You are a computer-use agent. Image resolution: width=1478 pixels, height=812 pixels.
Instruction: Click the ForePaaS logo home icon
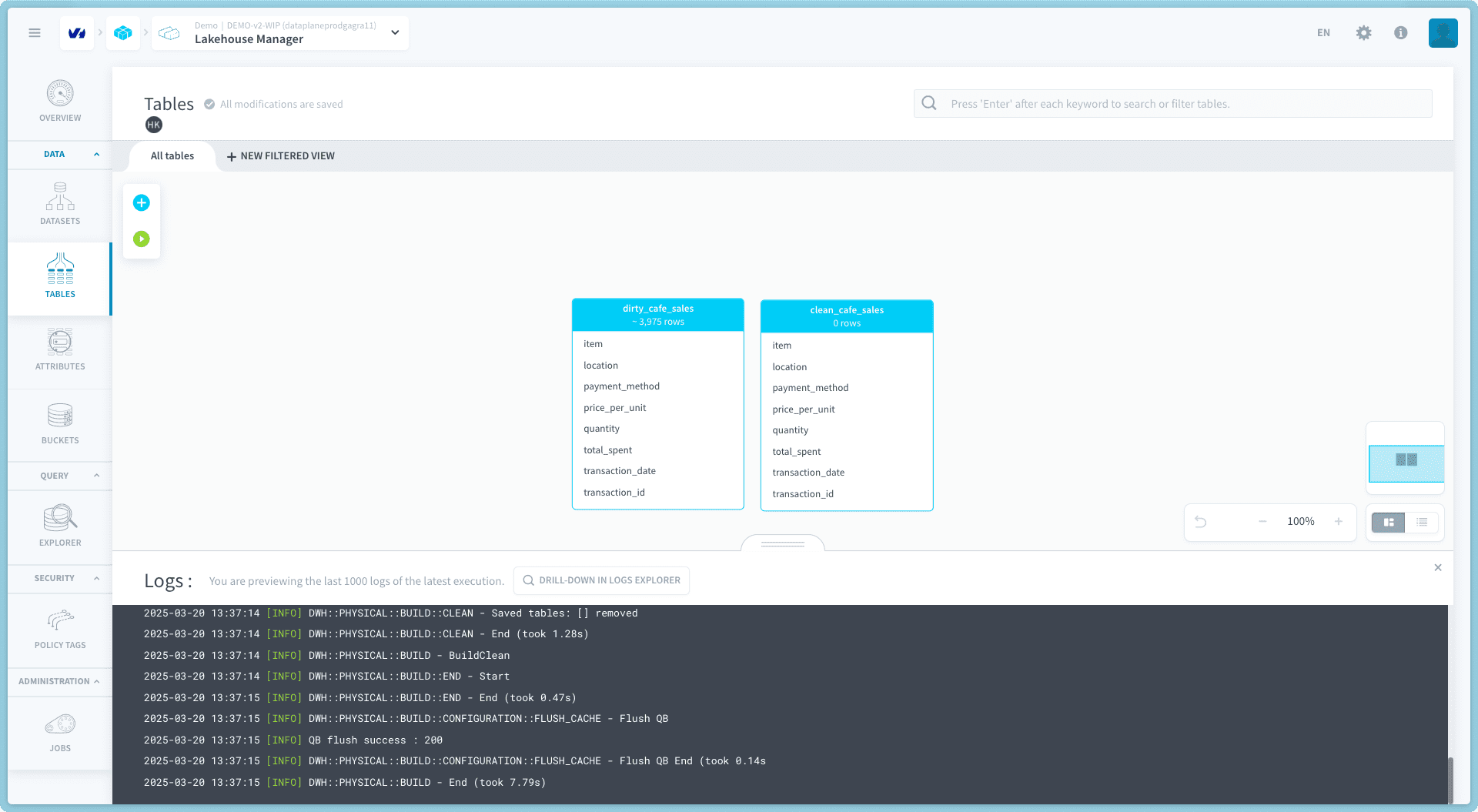pos(77,33)
